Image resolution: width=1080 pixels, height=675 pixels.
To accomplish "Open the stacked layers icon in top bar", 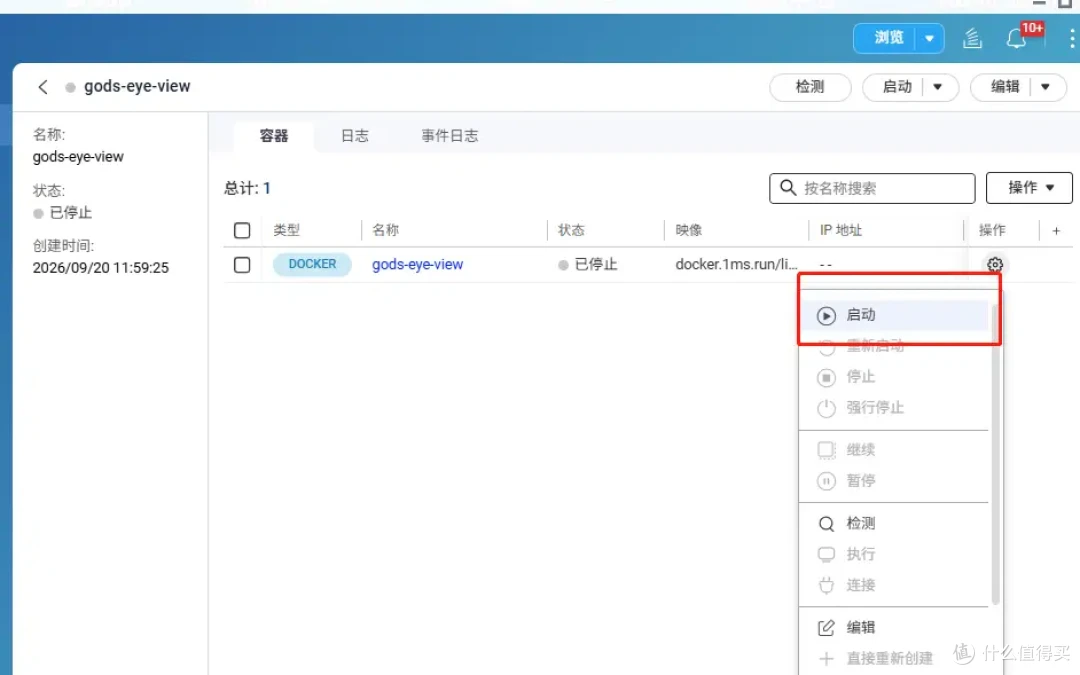I will (972, 38).
